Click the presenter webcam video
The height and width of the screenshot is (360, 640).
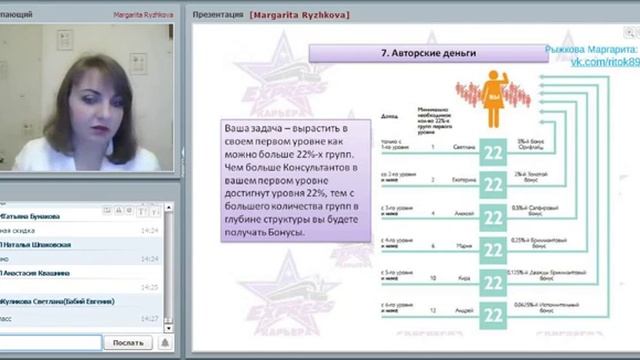87,97
